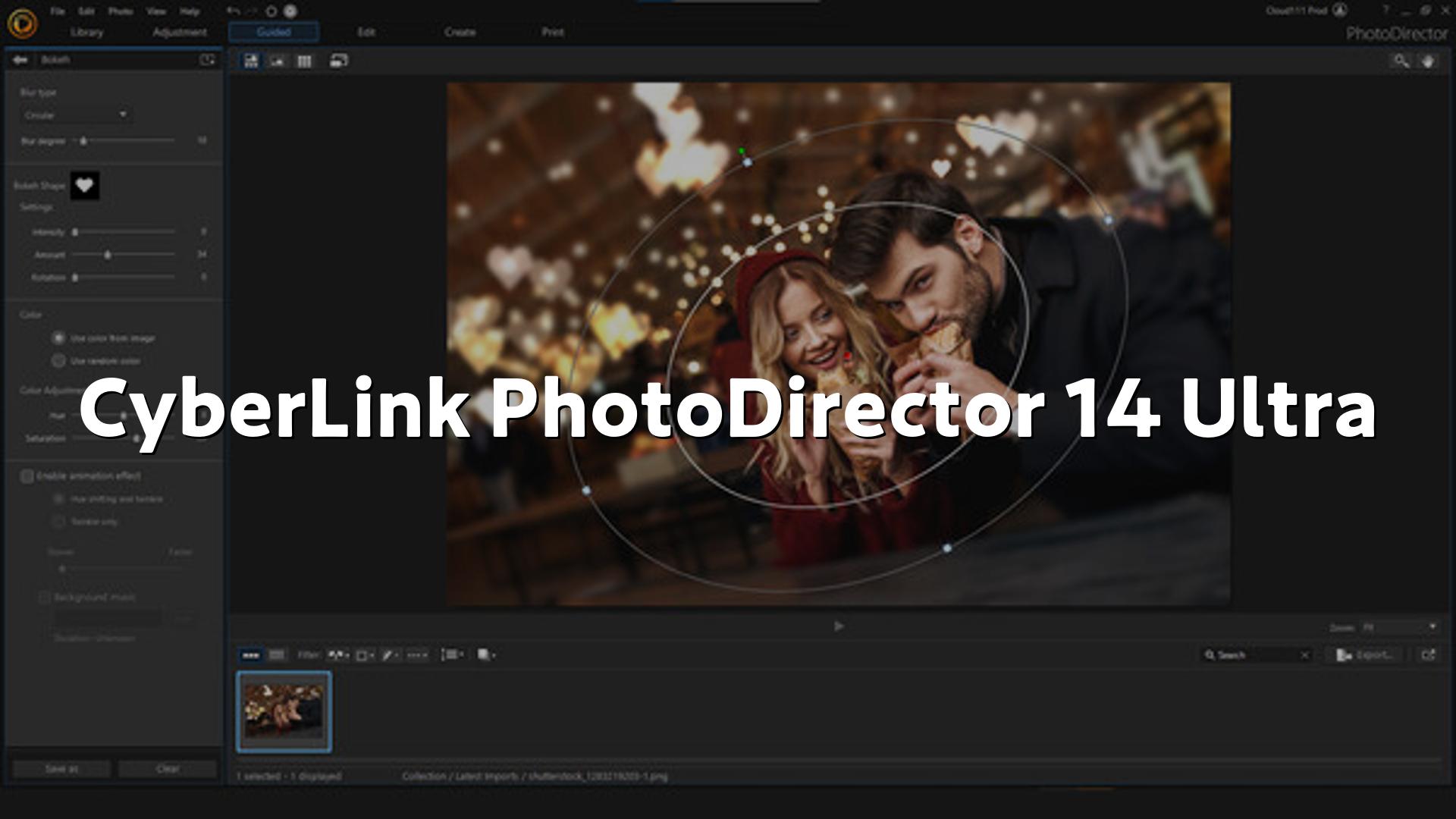Click the round notification icon beside the gear

pyautogui.click(x=290, y=11)
